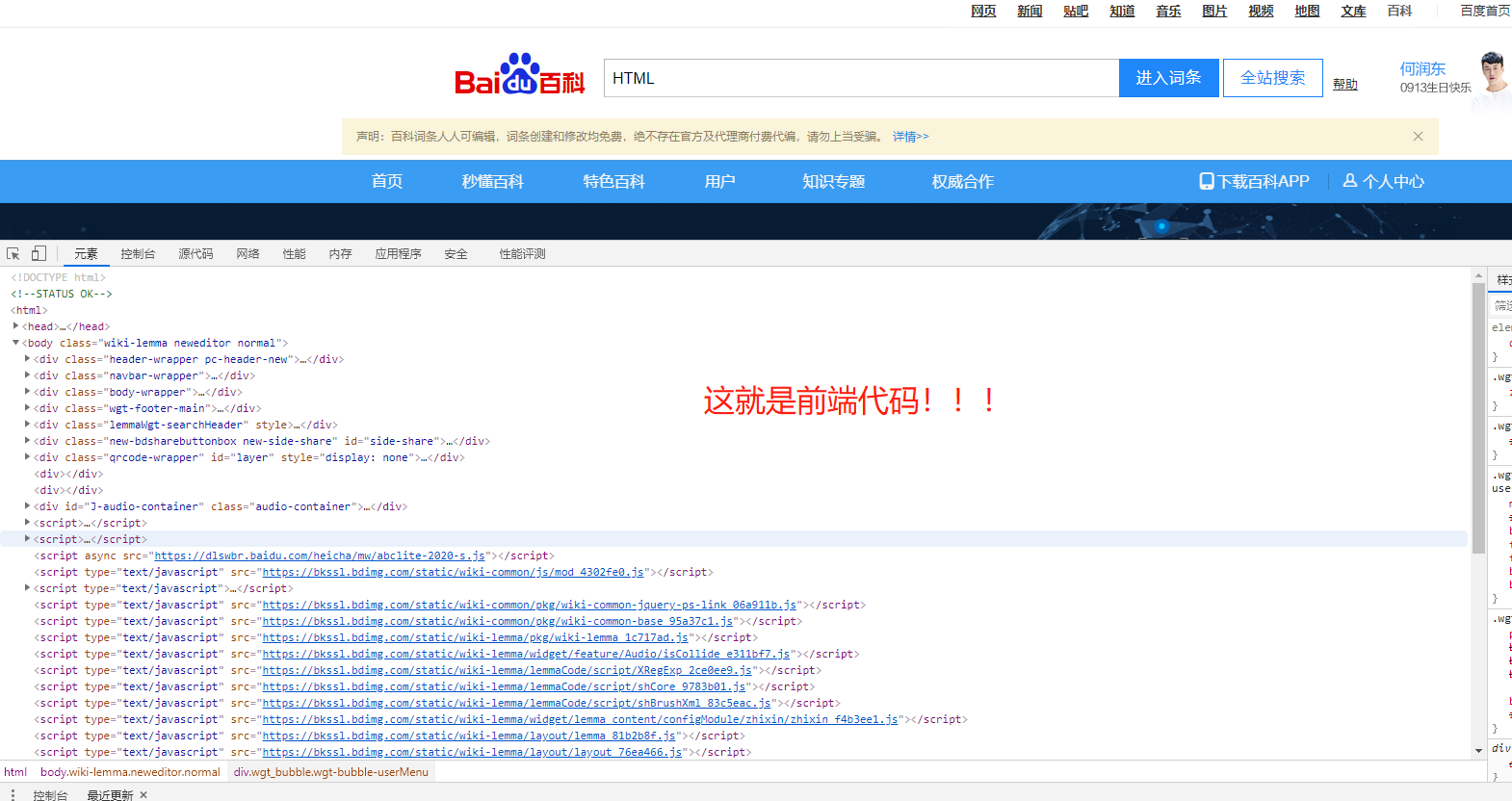Screen dimensions: 1512x801
Task: Open the 百度首页 top link
Action: (1485, 11)
